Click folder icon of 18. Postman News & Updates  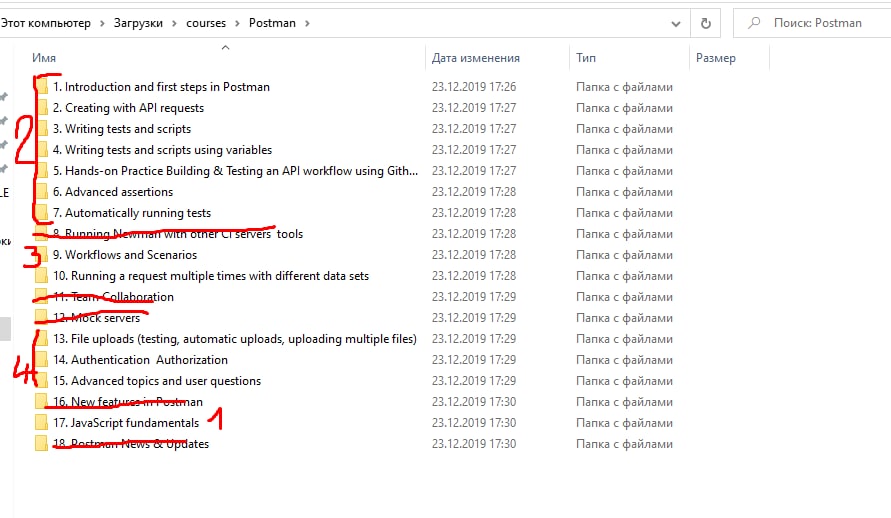tap(41, 444)
